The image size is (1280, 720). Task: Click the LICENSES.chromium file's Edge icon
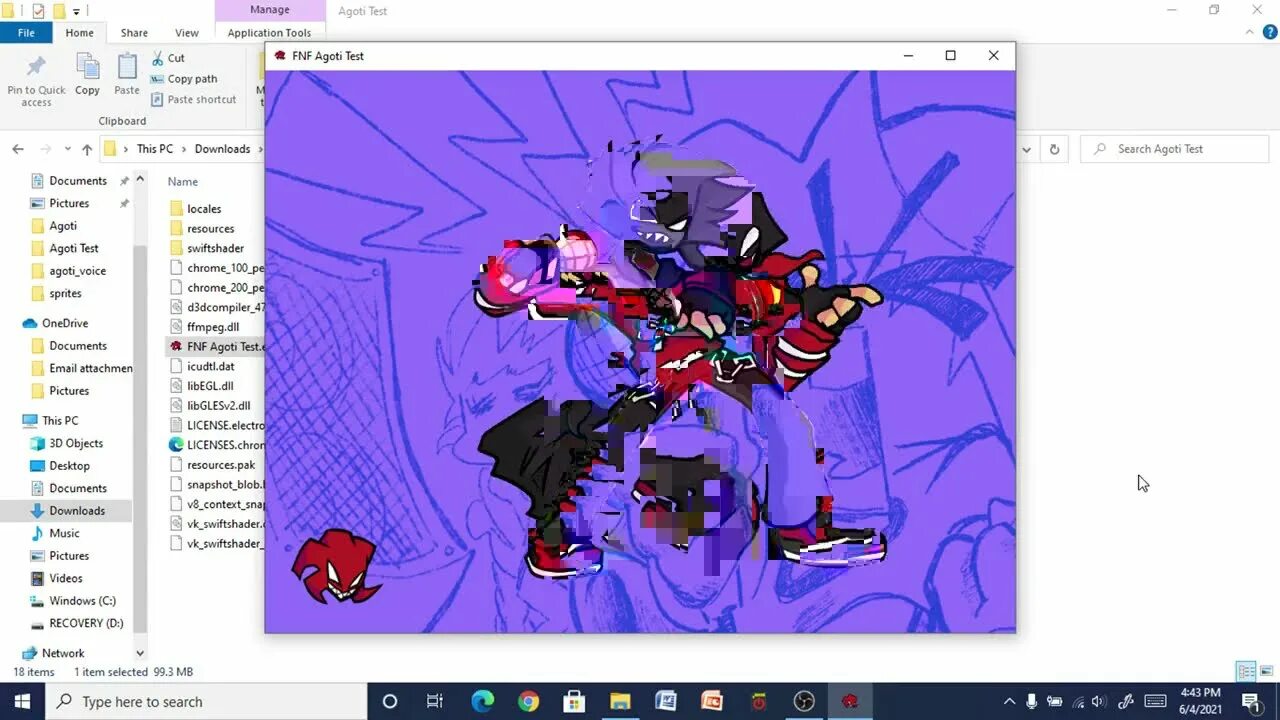point(176,445)
